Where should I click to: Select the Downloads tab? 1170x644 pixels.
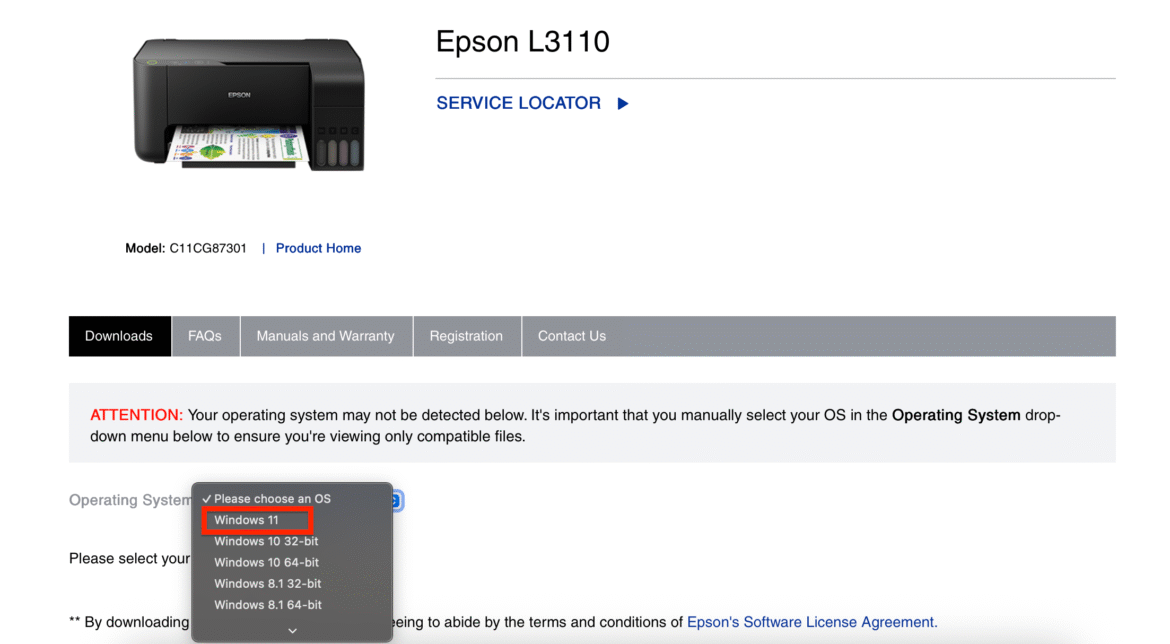[119, 336]
